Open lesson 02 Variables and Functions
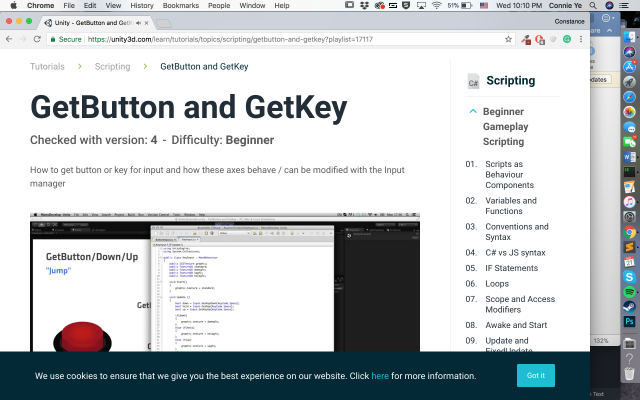The height and width of the screenshot is (400, 640). point(511,206)
